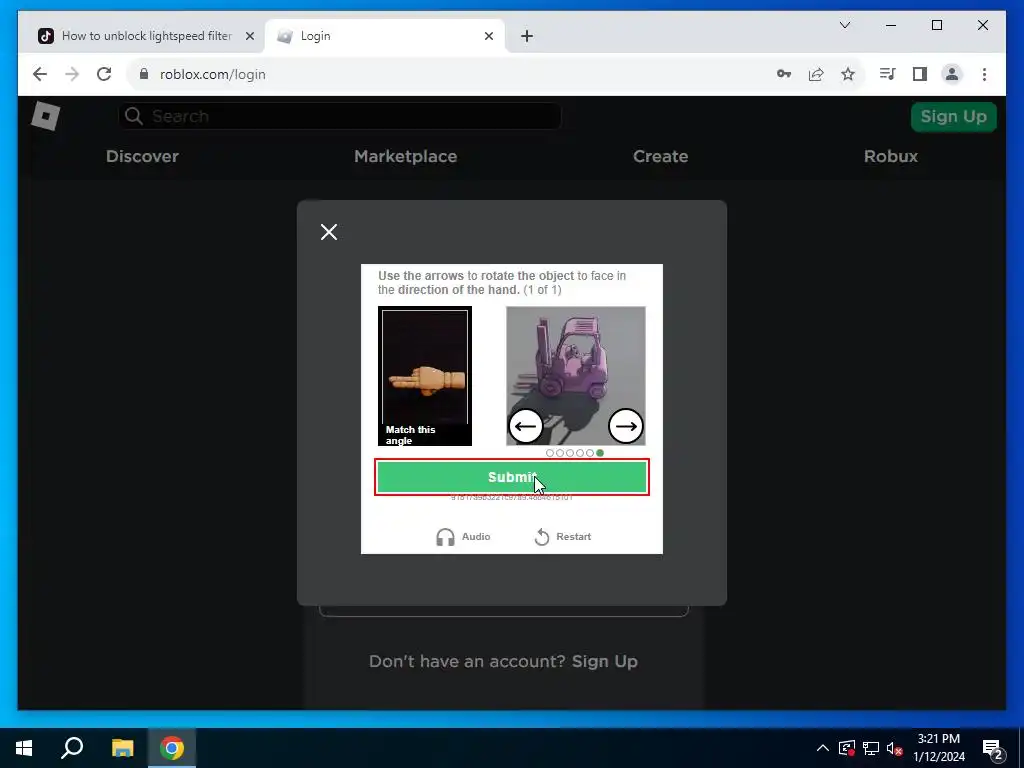The width and height of the screenshot is (1024, 768).
Task: View site lock information
Action: point(144,74)
